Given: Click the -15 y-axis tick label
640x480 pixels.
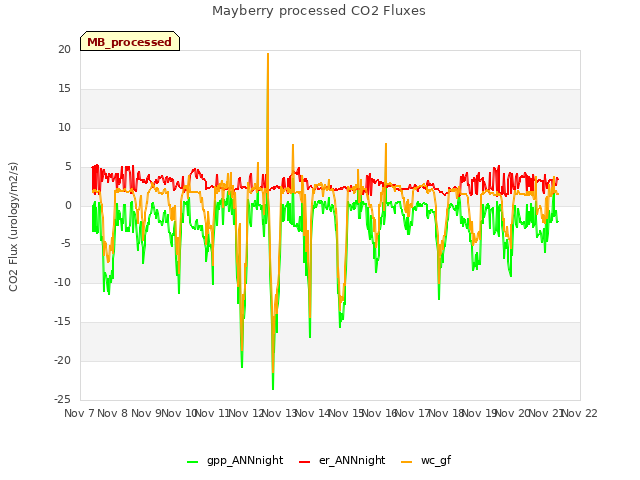Looking at the screenshot, I should [x=63, y=322].
